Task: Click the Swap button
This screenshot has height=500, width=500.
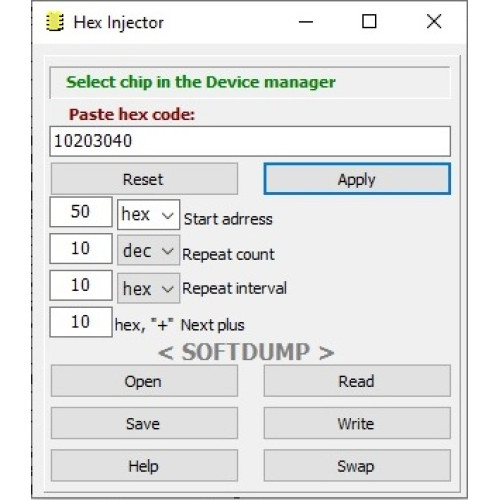Action: [357, 465]
